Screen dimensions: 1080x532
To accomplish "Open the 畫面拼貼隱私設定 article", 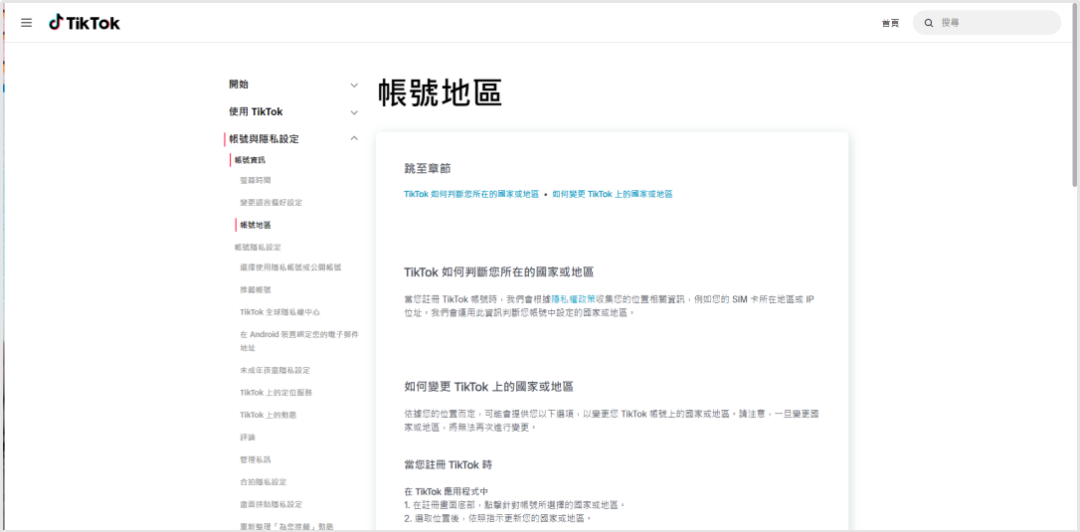I will pyautogui.click(x=271, y=504).
